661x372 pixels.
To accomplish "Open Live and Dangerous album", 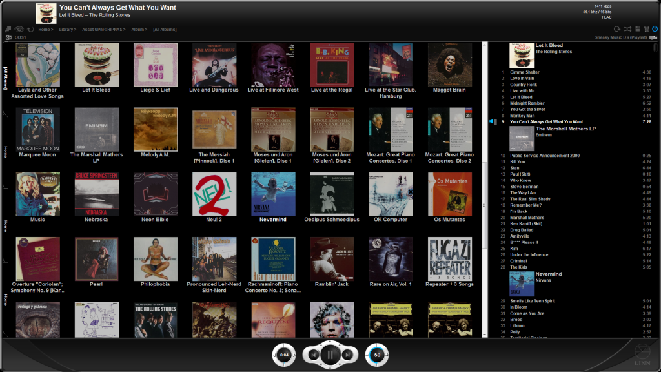I will (x=214, y=65).
